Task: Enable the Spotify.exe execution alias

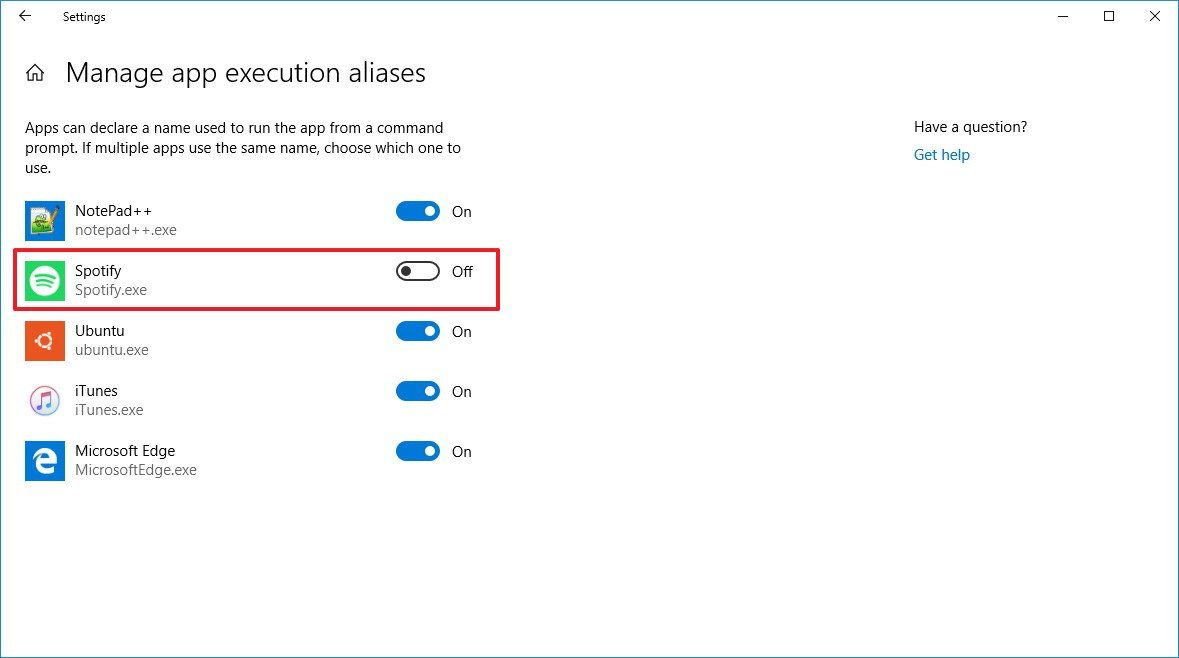Action: click(x=417, y=271)
